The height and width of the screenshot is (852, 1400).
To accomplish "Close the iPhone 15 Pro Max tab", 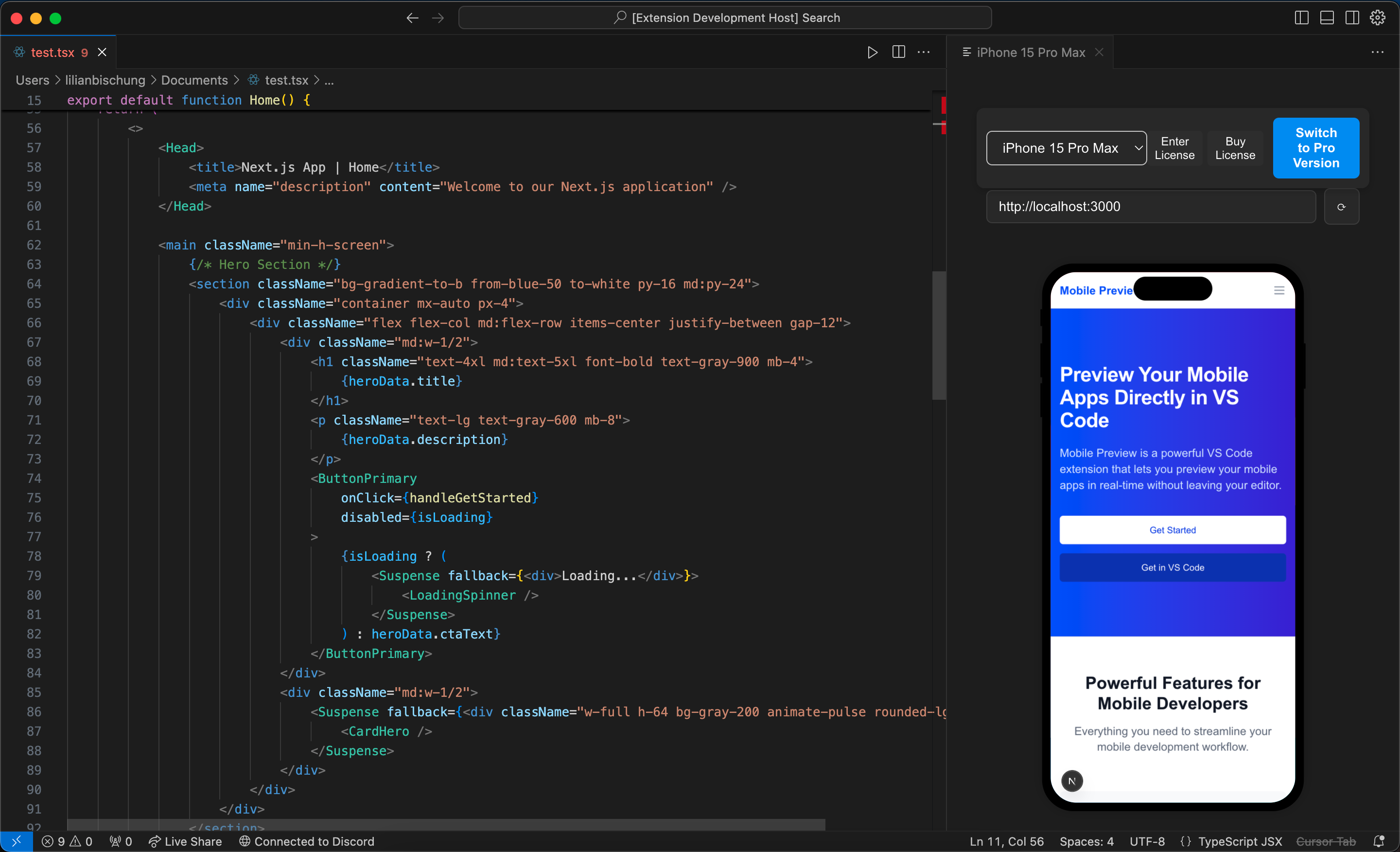I will point(1100,53).
